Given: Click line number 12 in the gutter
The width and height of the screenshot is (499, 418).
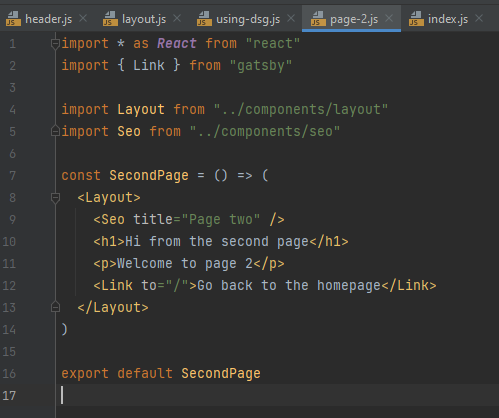Looking at the screenshot, I should click(9, 286).
